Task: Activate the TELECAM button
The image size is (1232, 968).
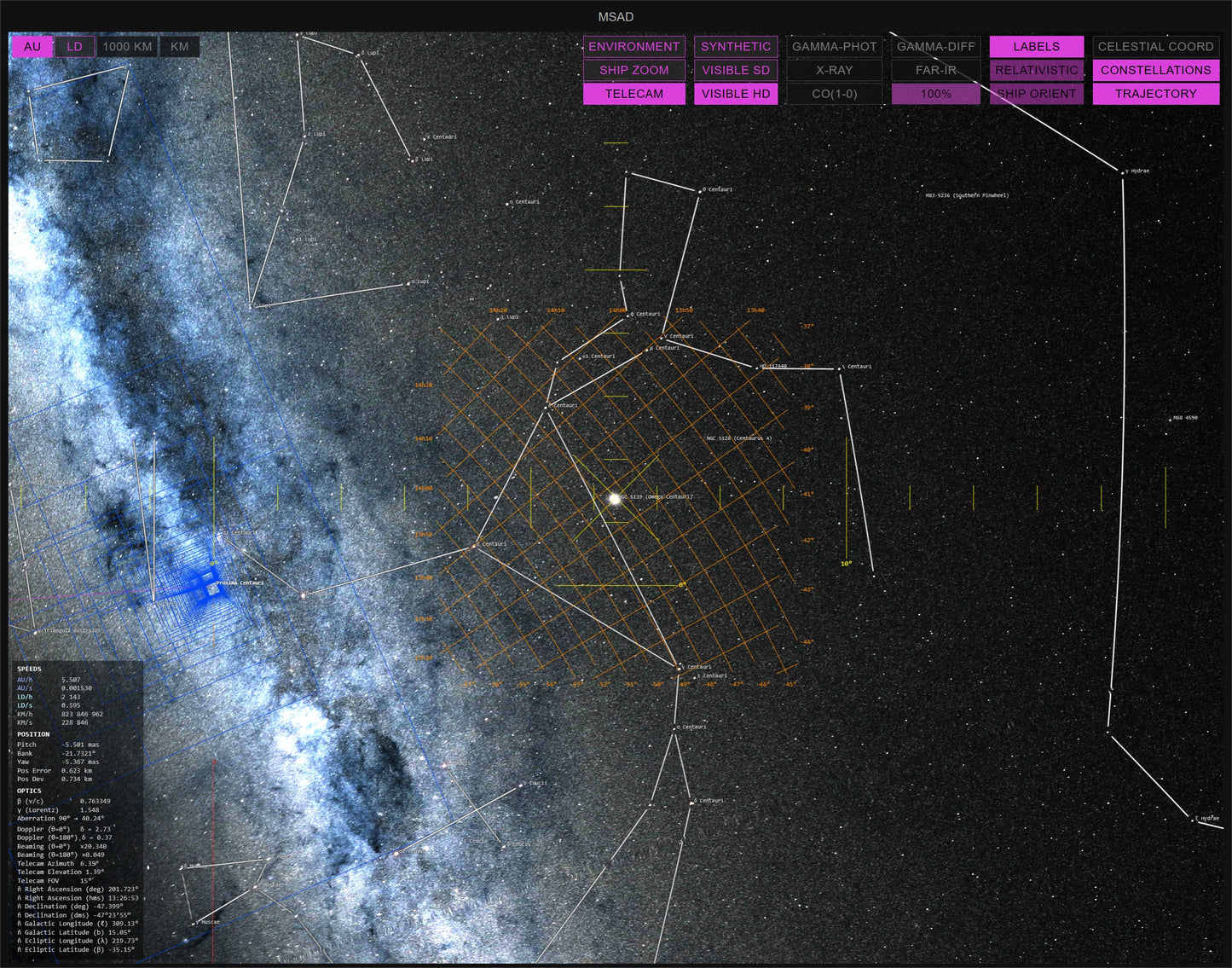Action: (633, 94)
